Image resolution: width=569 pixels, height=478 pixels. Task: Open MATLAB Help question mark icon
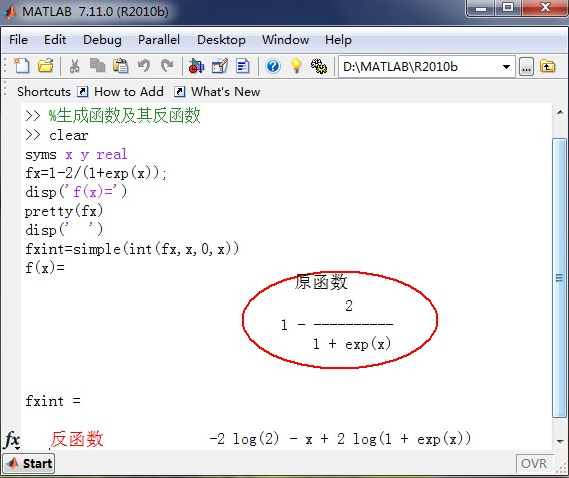pyautogui.click(x=273, y=66)
